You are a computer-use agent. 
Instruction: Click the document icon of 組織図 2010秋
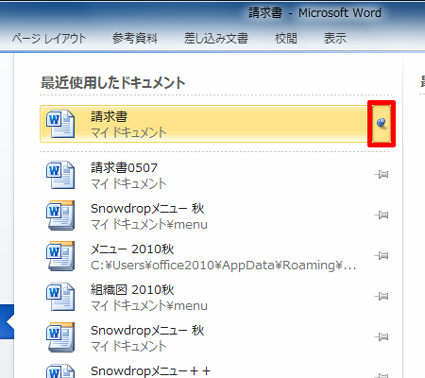click(x=60, y=297)
